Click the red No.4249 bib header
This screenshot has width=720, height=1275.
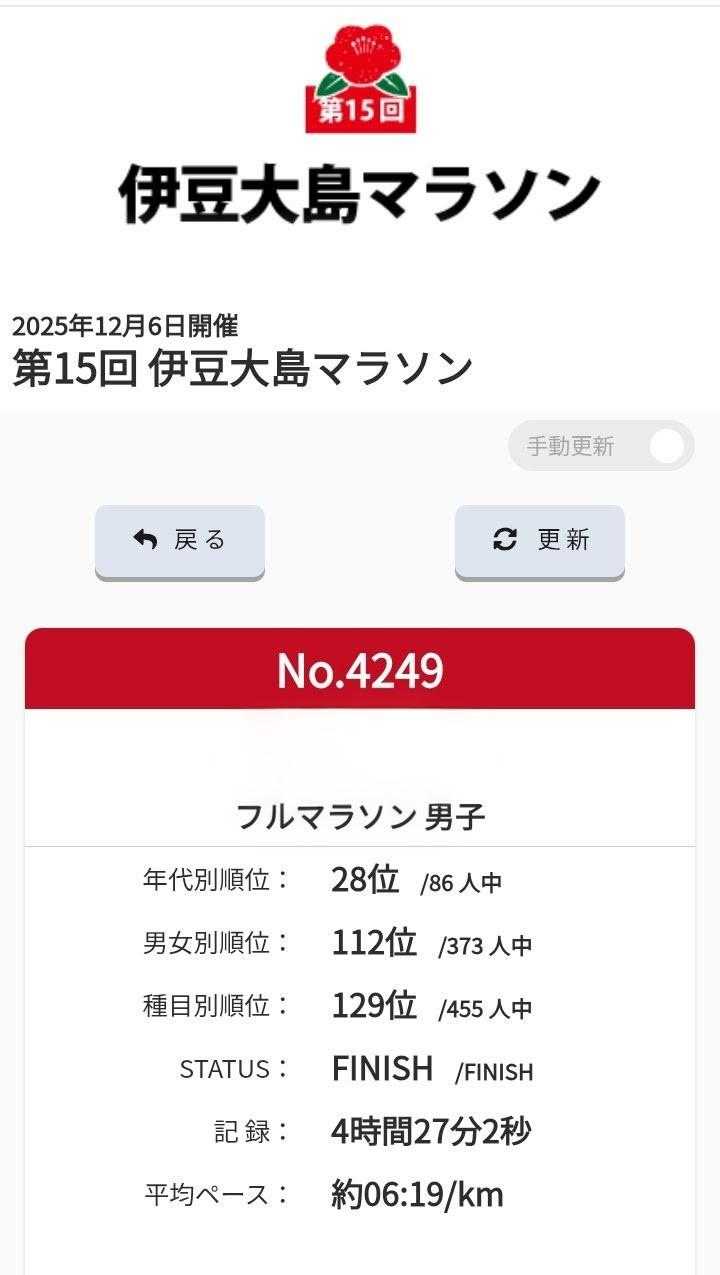coord(360,670)
